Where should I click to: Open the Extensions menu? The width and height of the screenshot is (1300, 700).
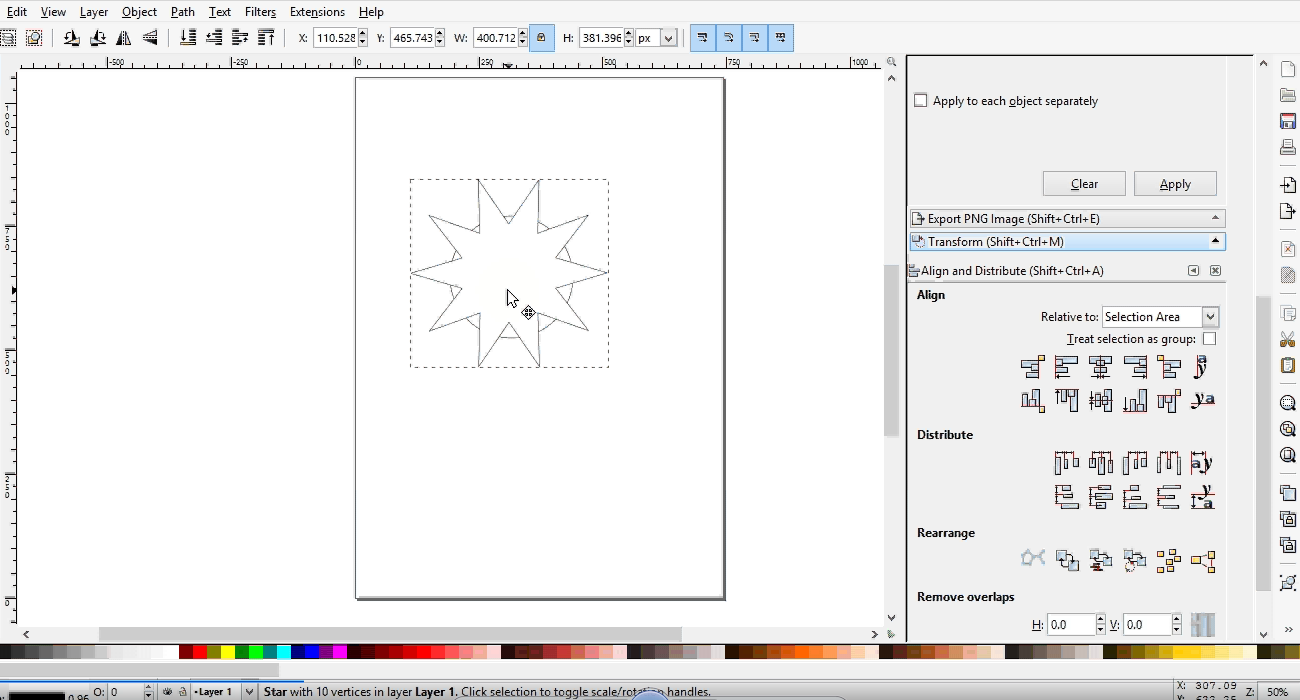(317, 12)
